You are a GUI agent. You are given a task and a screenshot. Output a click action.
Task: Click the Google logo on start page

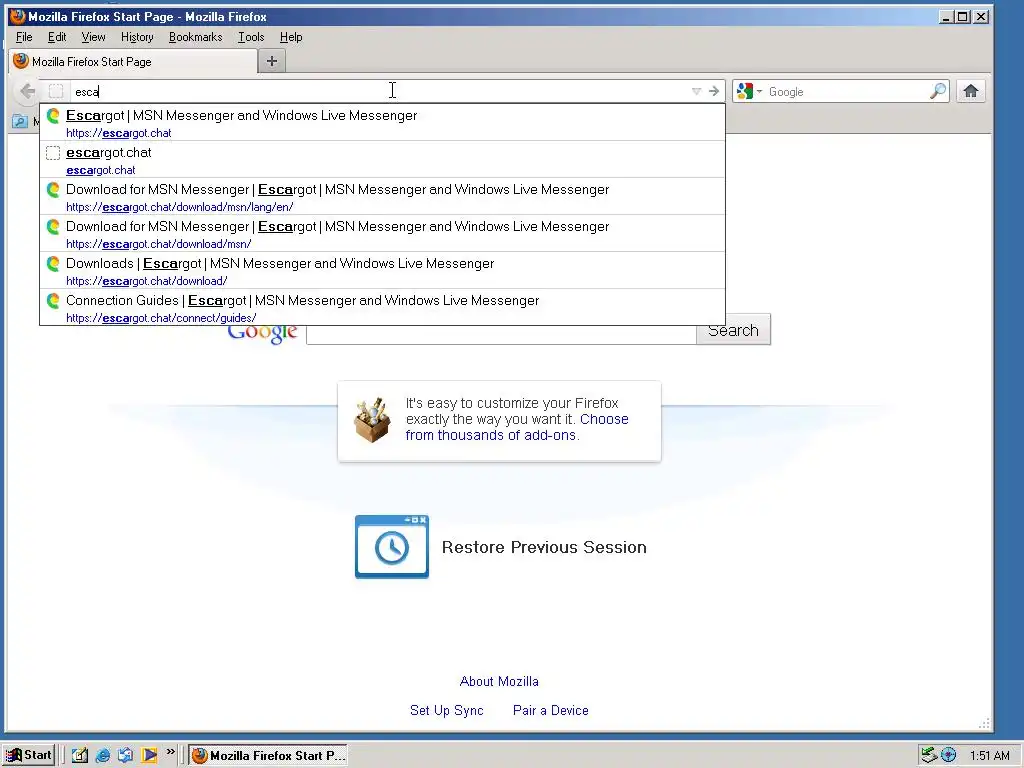tap(263, 333)
